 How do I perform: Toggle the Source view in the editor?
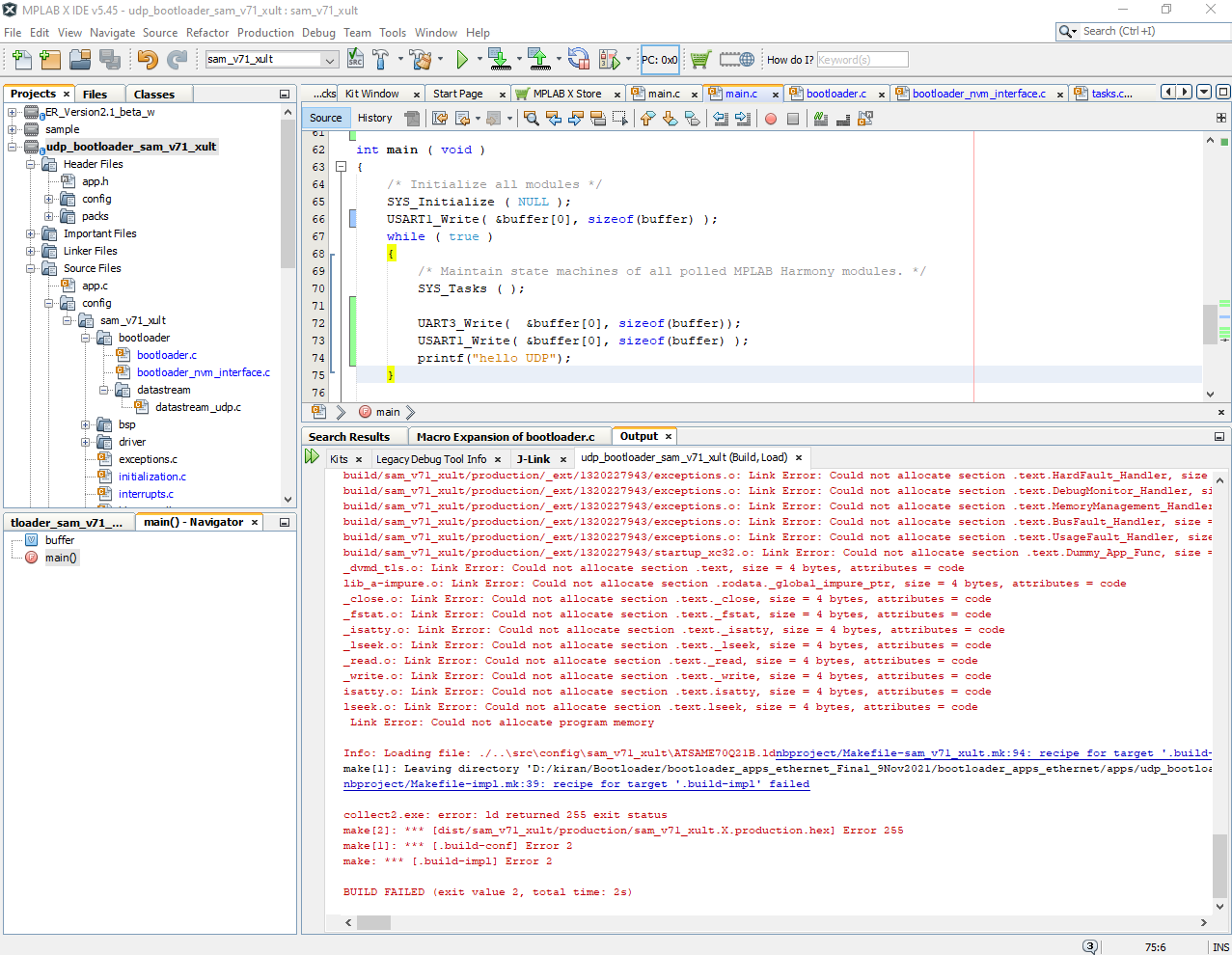tap(325, 117)
